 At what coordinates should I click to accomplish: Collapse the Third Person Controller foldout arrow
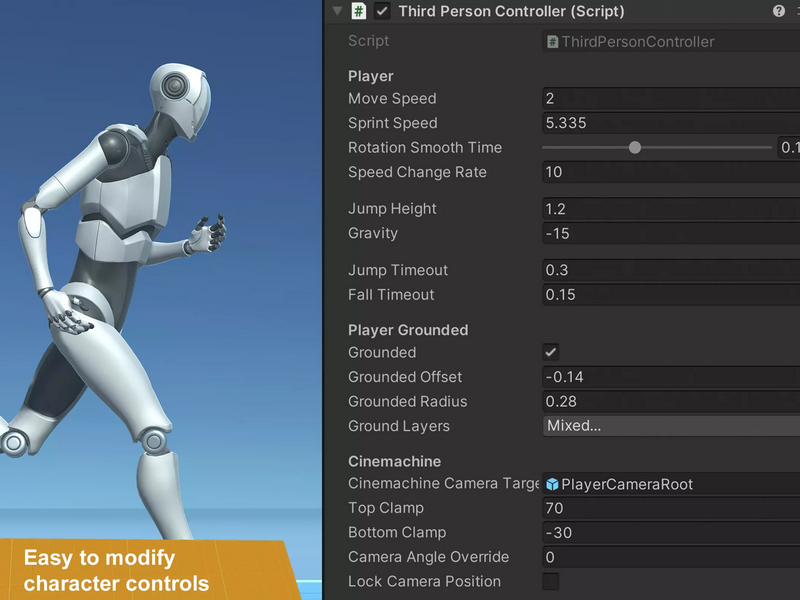click(x=337, y=11)
